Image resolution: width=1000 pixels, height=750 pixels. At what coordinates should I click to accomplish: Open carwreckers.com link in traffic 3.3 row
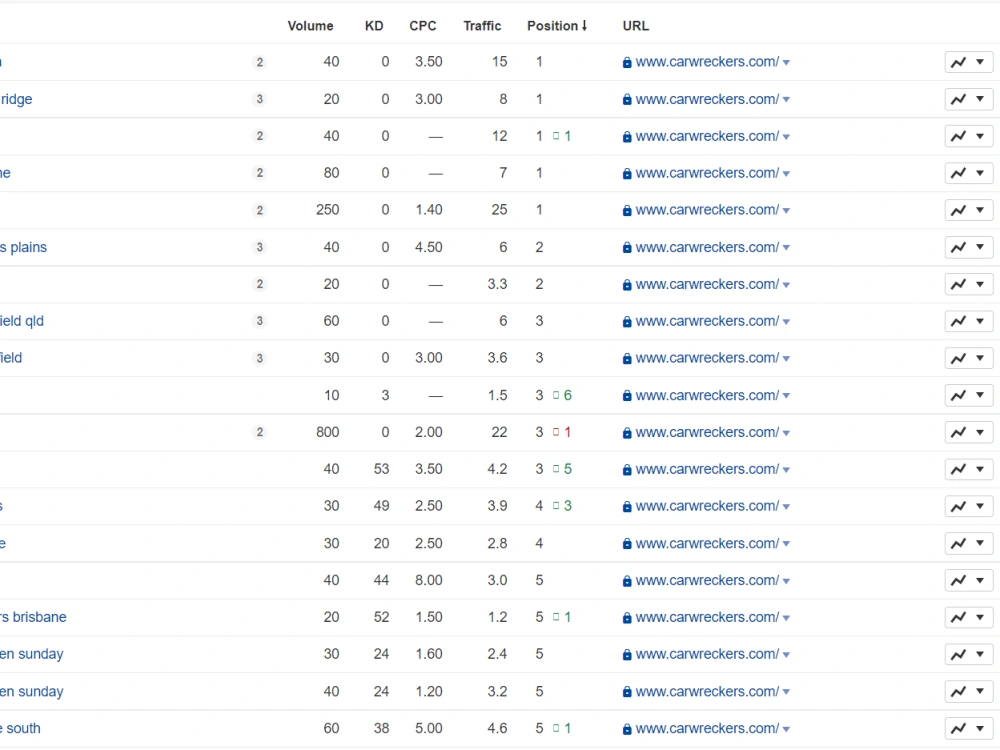(707, 284)
